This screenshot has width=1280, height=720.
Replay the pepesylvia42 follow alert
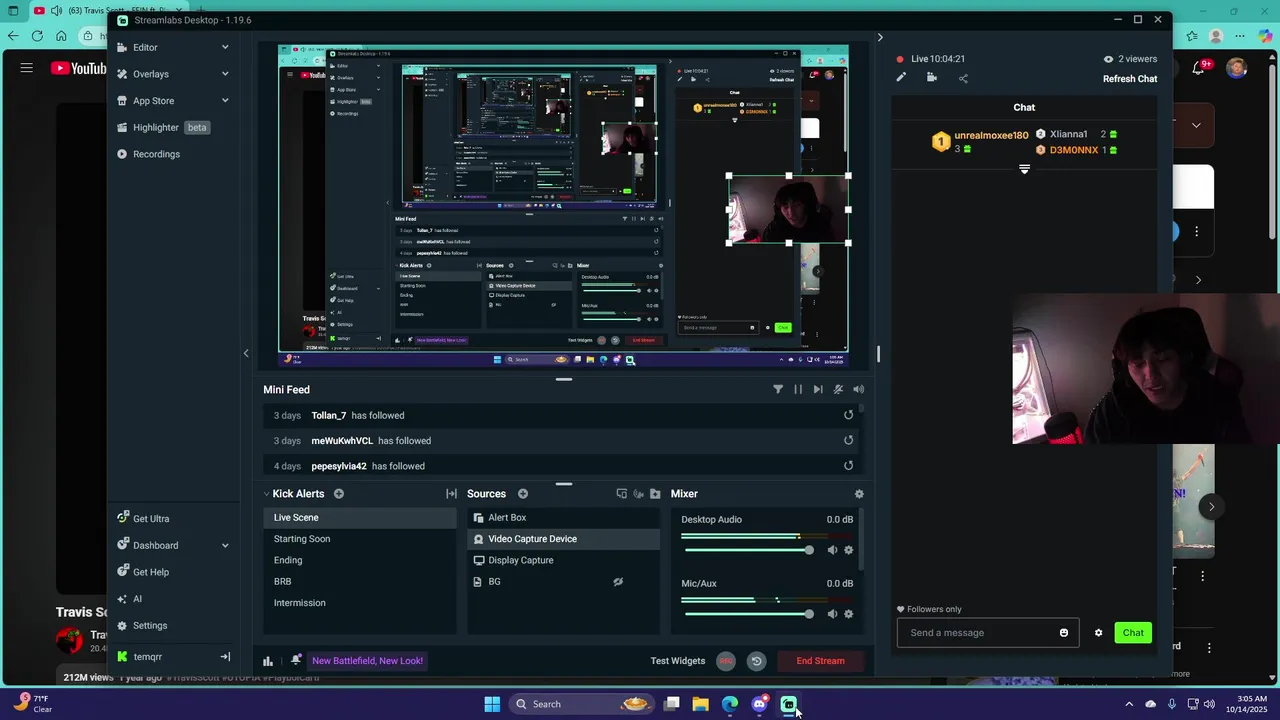(848, 465)
